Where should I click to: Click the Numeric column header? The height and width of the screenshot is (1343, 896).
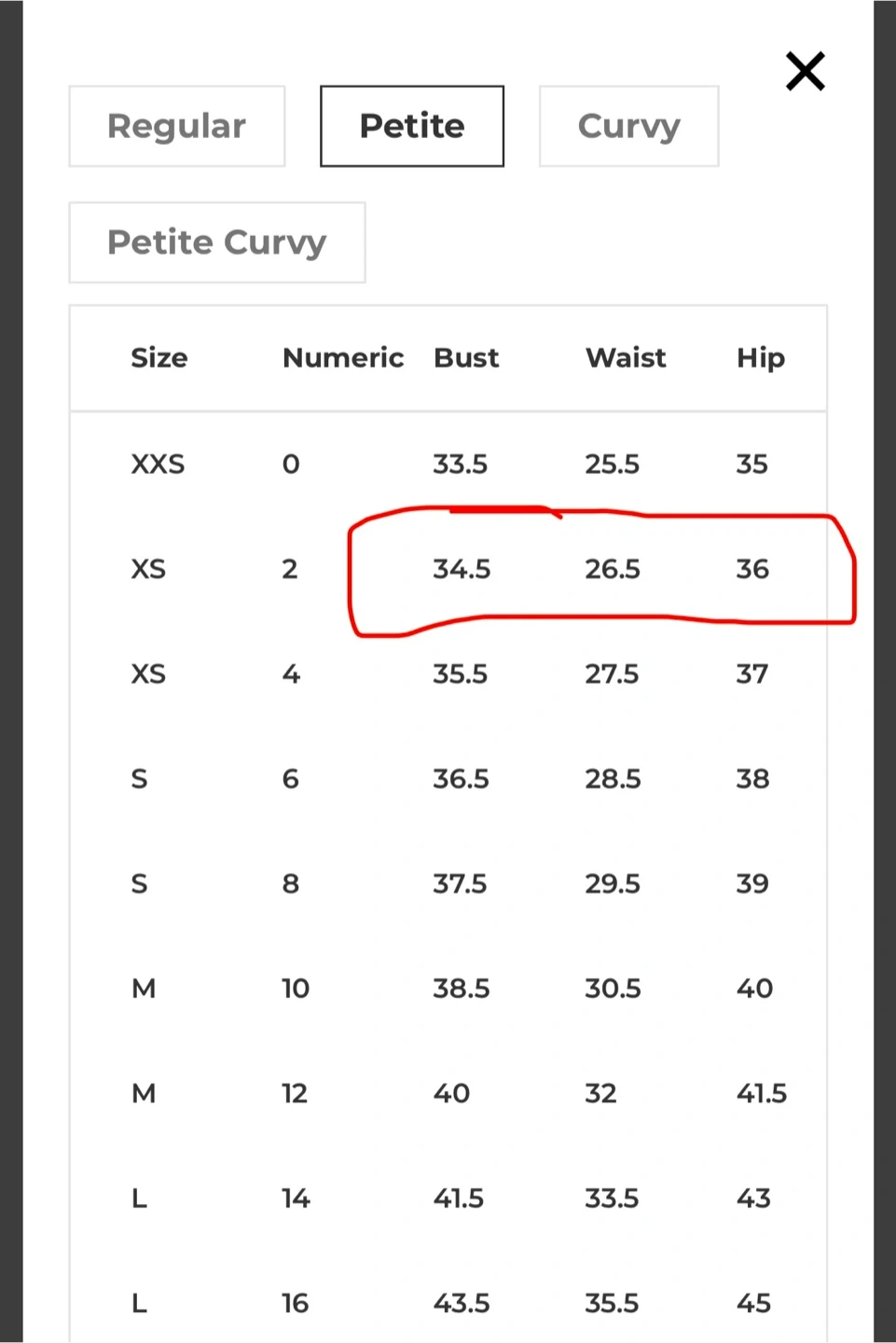point(343,358)
